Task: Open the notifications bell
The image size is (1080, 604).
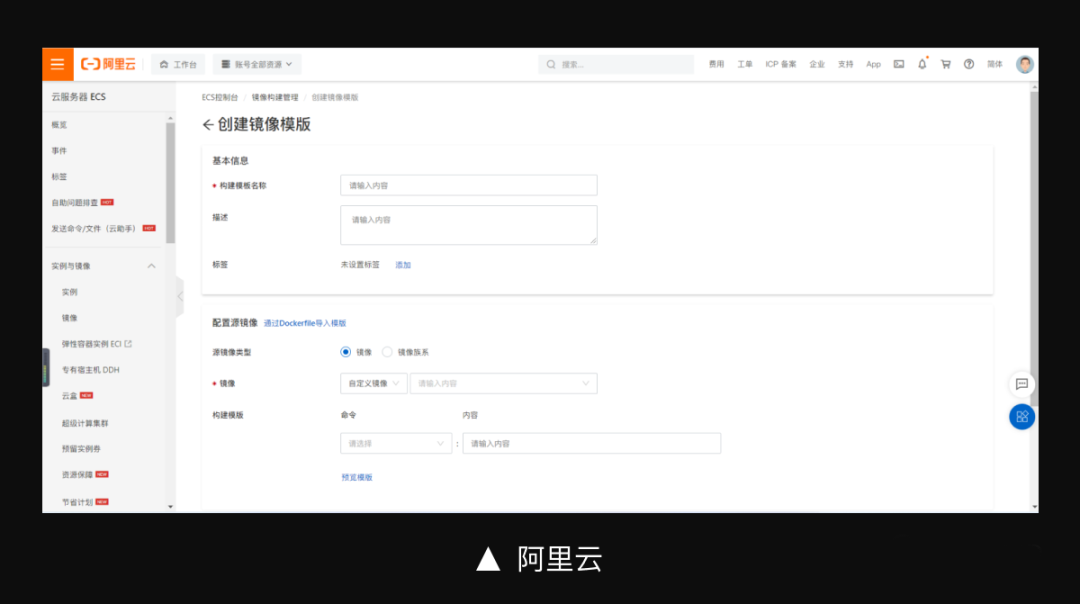Action: [x=922, y=64]
